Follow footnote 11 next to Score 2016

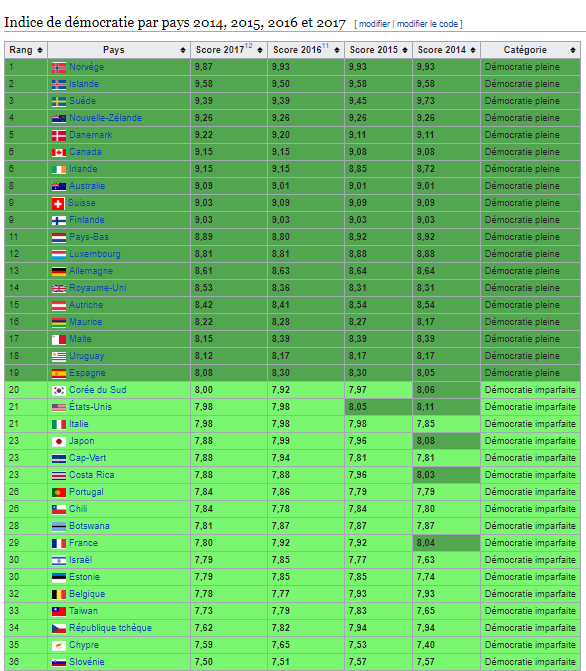[326, 46]
